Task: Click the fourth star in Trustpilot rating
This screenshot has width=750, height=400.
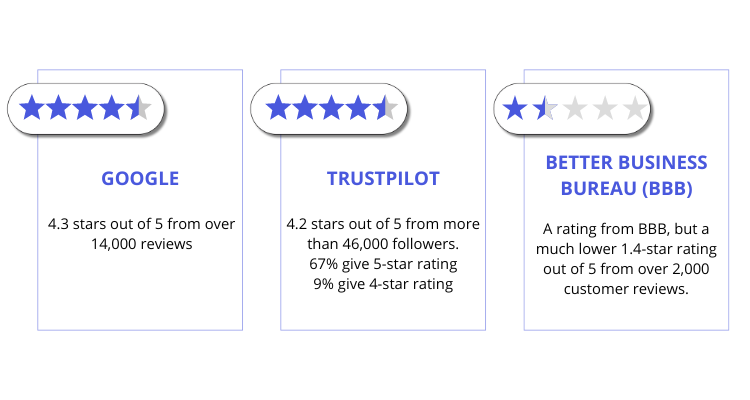Action: pos(359,108)
